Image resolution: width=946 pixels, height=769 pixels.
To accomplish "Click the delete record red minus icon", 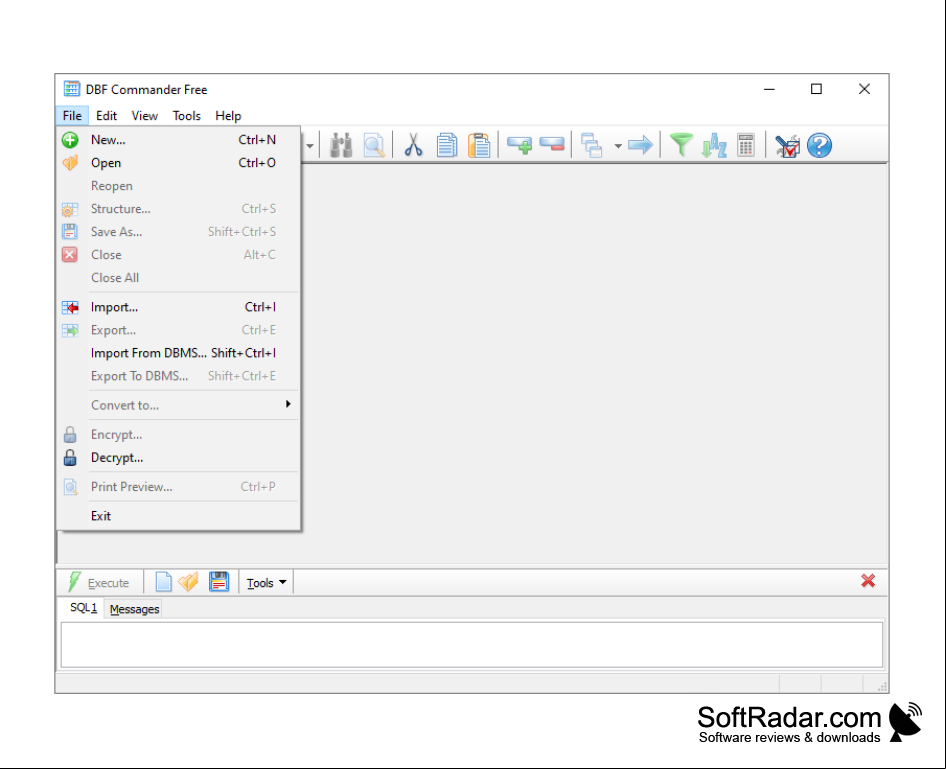I will (x=552, y=145).
